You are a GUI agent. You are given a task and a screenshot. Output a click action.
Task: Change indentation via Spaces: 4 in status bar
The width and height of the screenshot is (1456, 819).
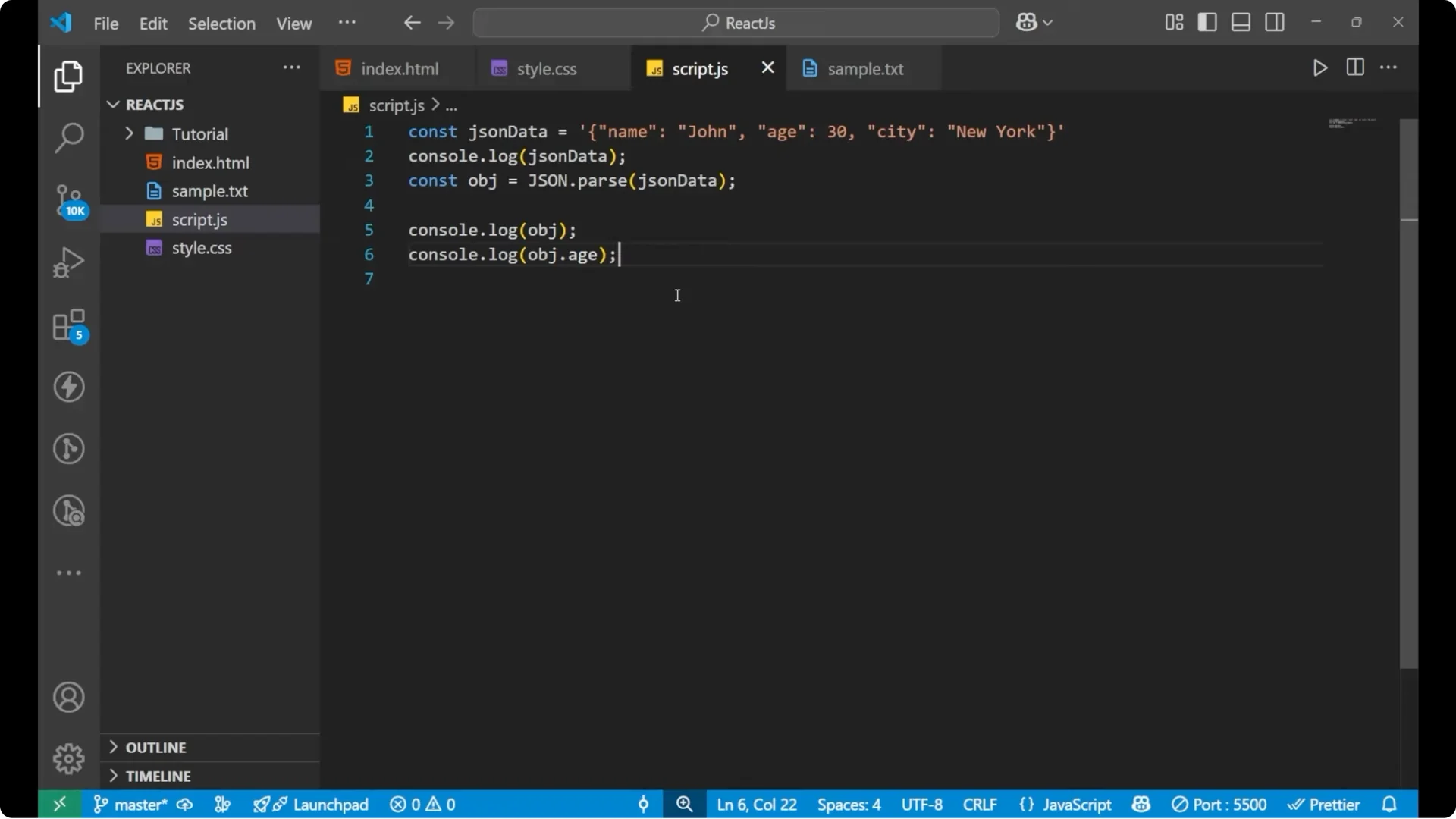click(x=849, y=805)
